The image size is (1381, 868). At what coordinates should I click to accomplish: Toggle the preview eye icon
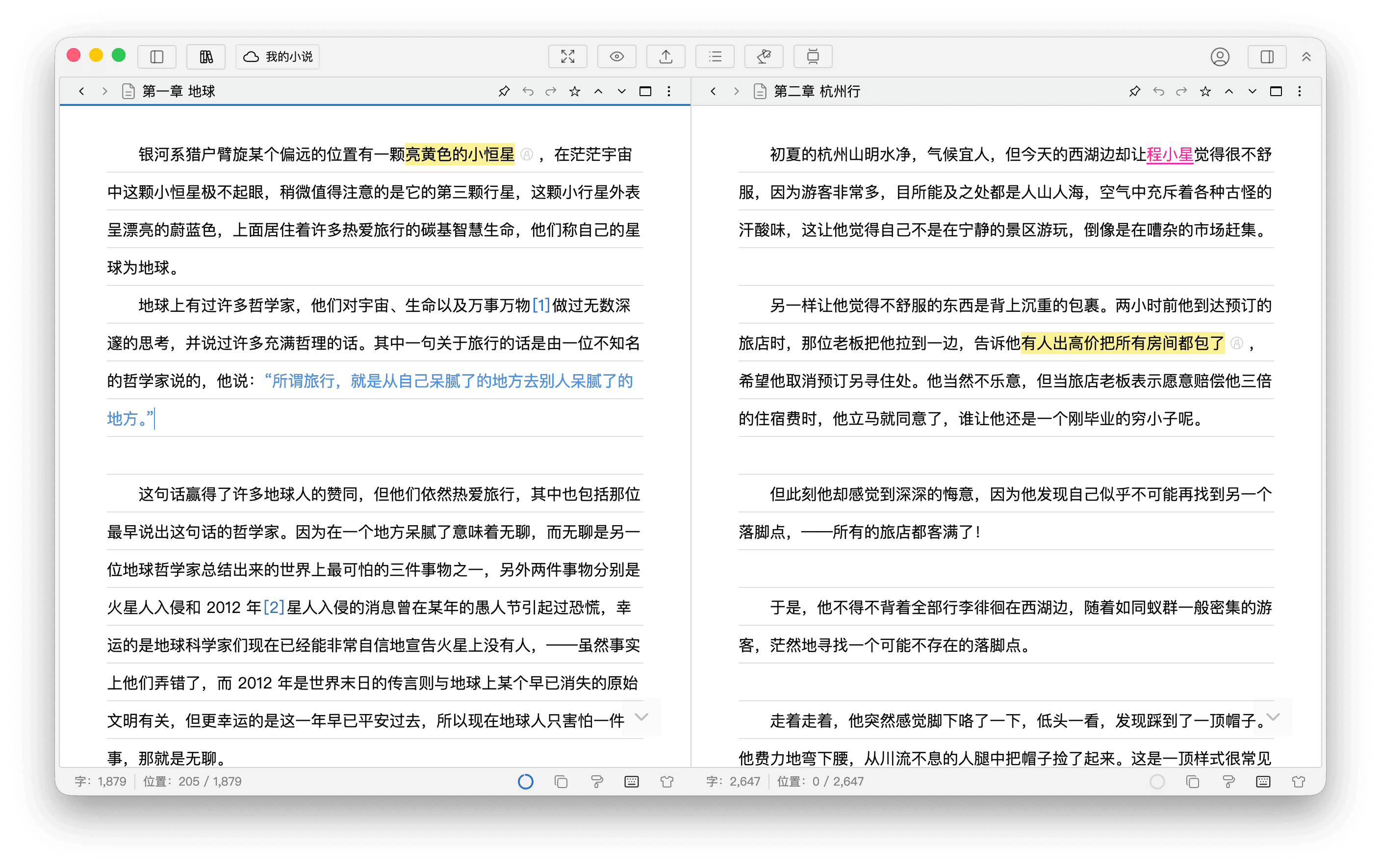tap(616, 56)
